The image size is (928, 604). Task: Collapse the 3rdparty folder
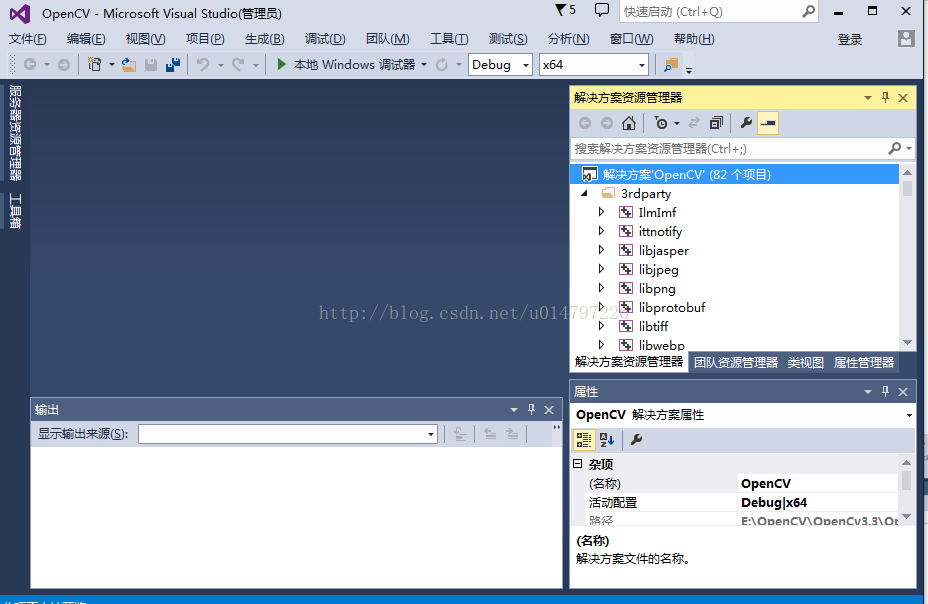pos(584,193)
